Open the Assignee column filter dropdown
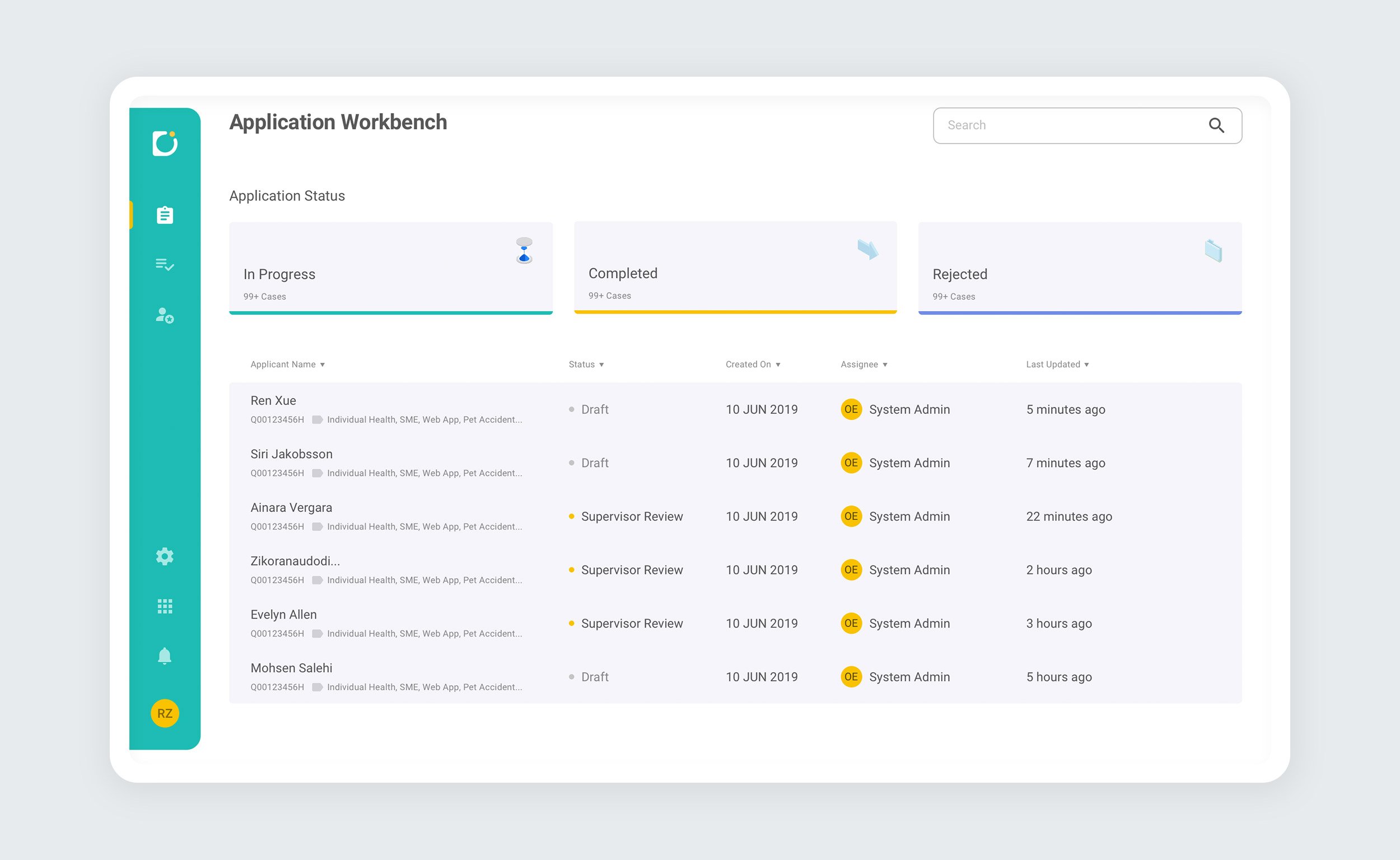This screenshot has width=1400, height=860. (x=864, y=364)
